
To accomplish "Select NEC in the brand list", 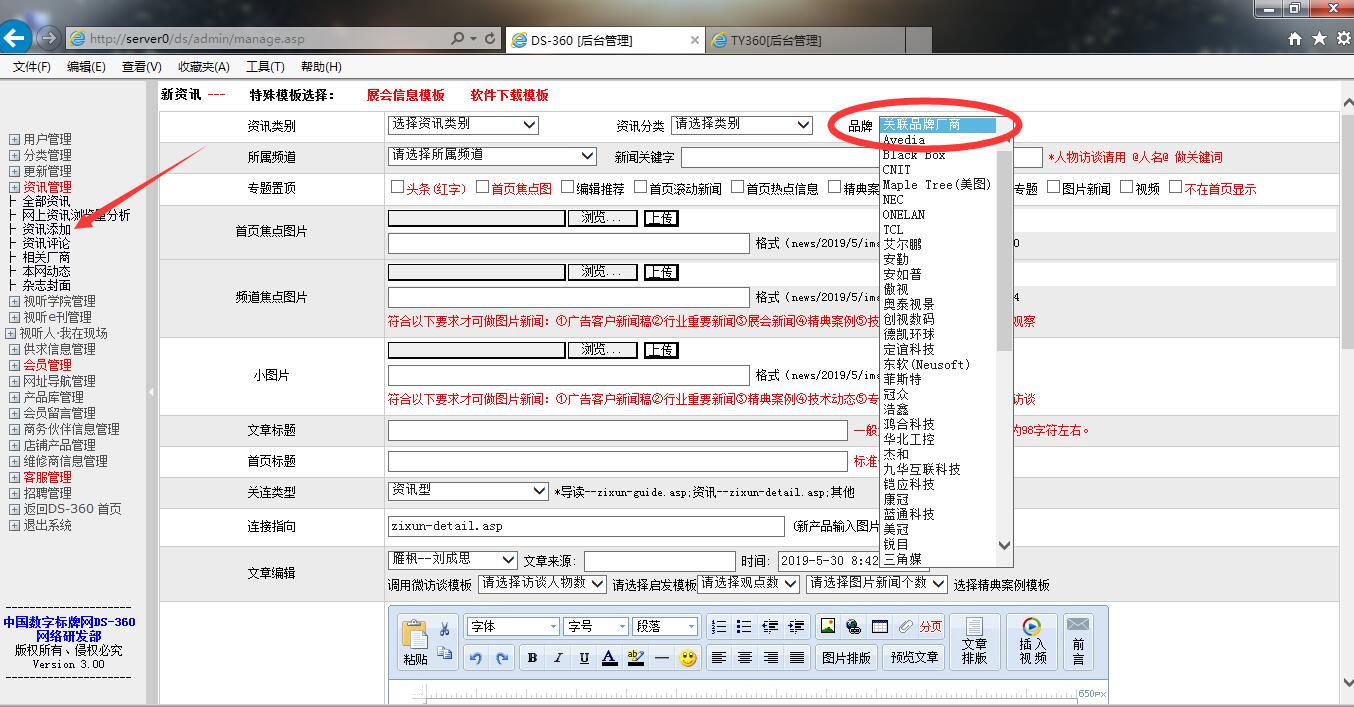I will click(x=939, y=200).
